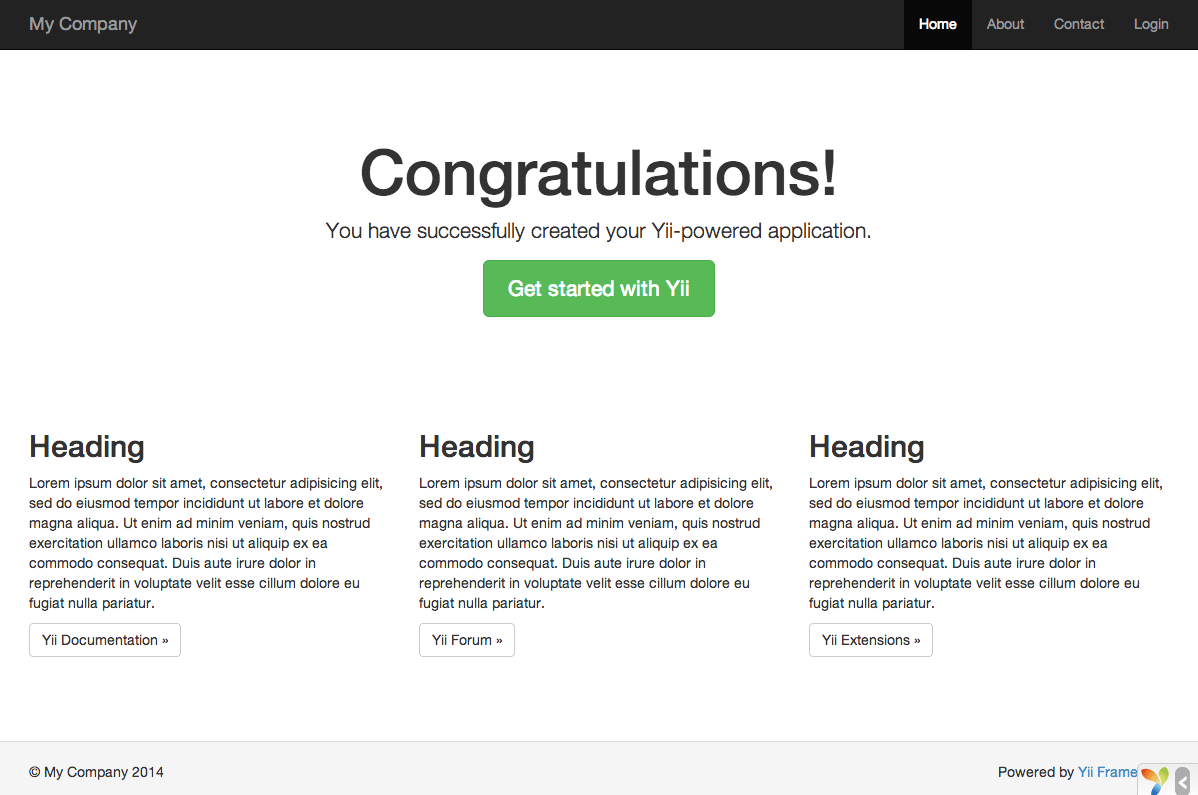Browse Yii Extensions

tap(870, 639)
